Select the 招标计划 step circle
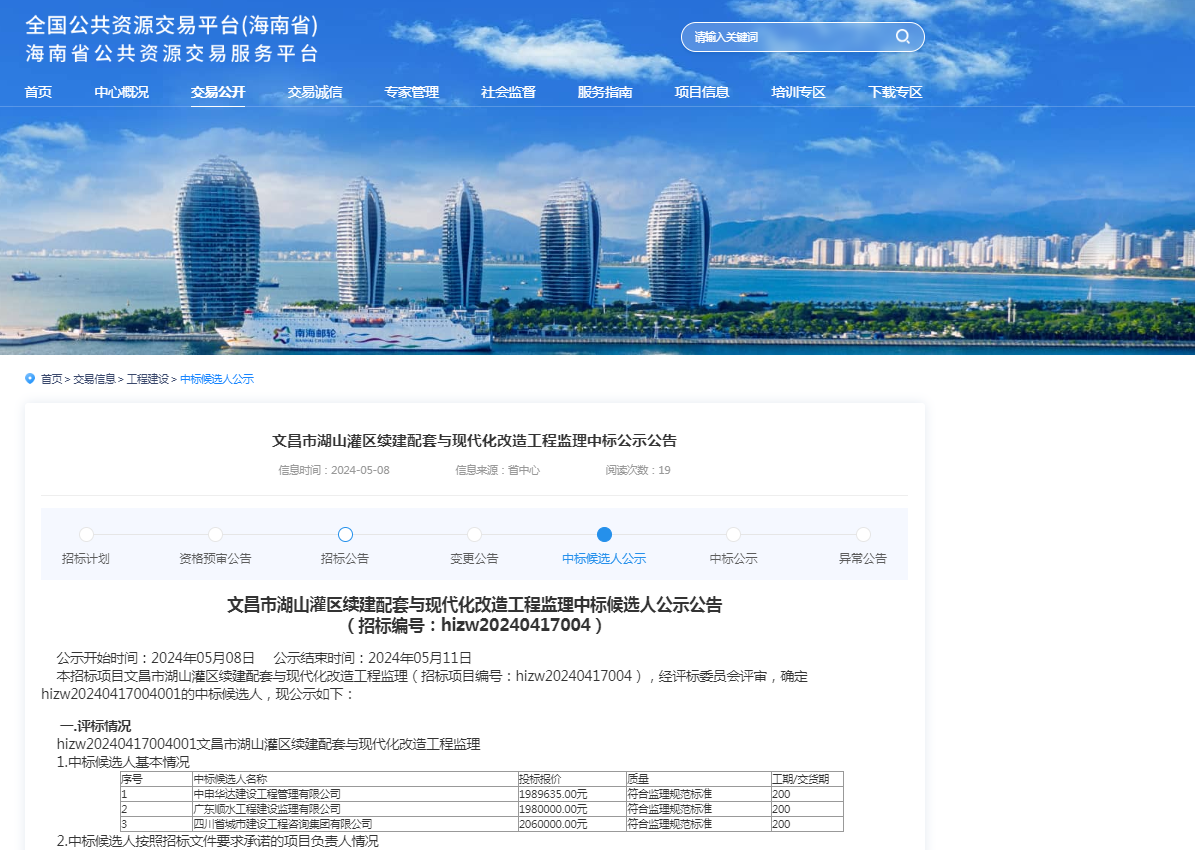Image resolution: width=1203 pixels, height=850 pixels. tap(86, 535)
